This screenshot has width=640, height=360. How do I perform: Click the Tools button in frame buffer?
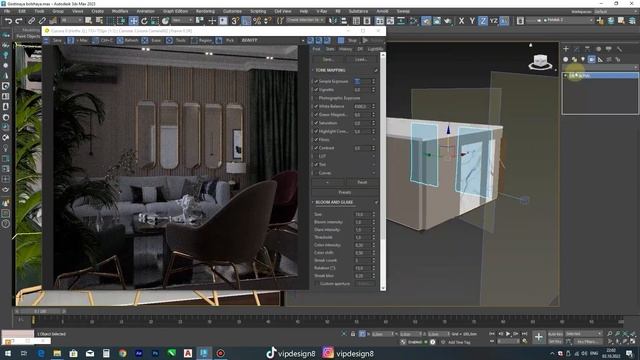pyautogui.click(x=176, y=40)
